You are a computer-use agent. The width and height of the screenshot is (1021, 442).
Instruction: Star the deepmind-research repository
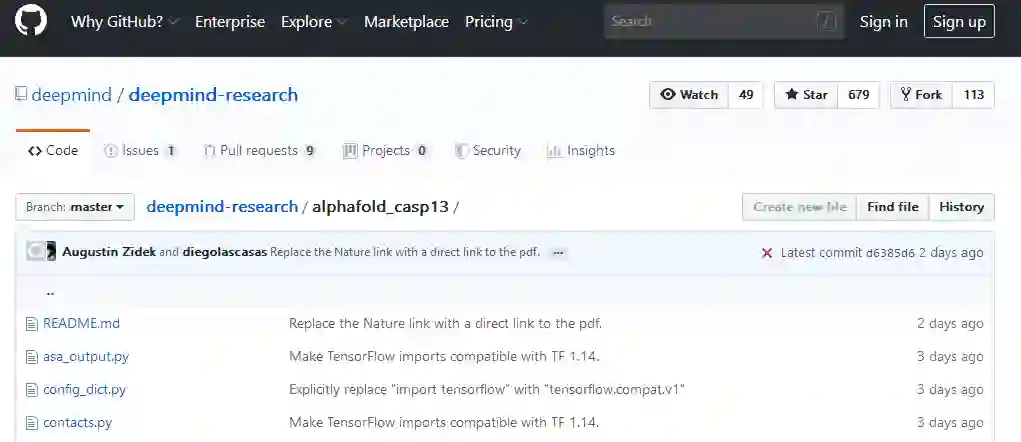[806, 95]
